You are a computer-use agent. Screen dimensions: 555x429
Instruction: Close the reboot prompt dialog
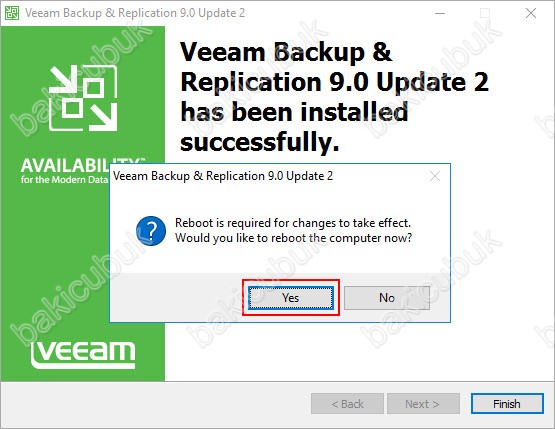[x=435, y=176]
